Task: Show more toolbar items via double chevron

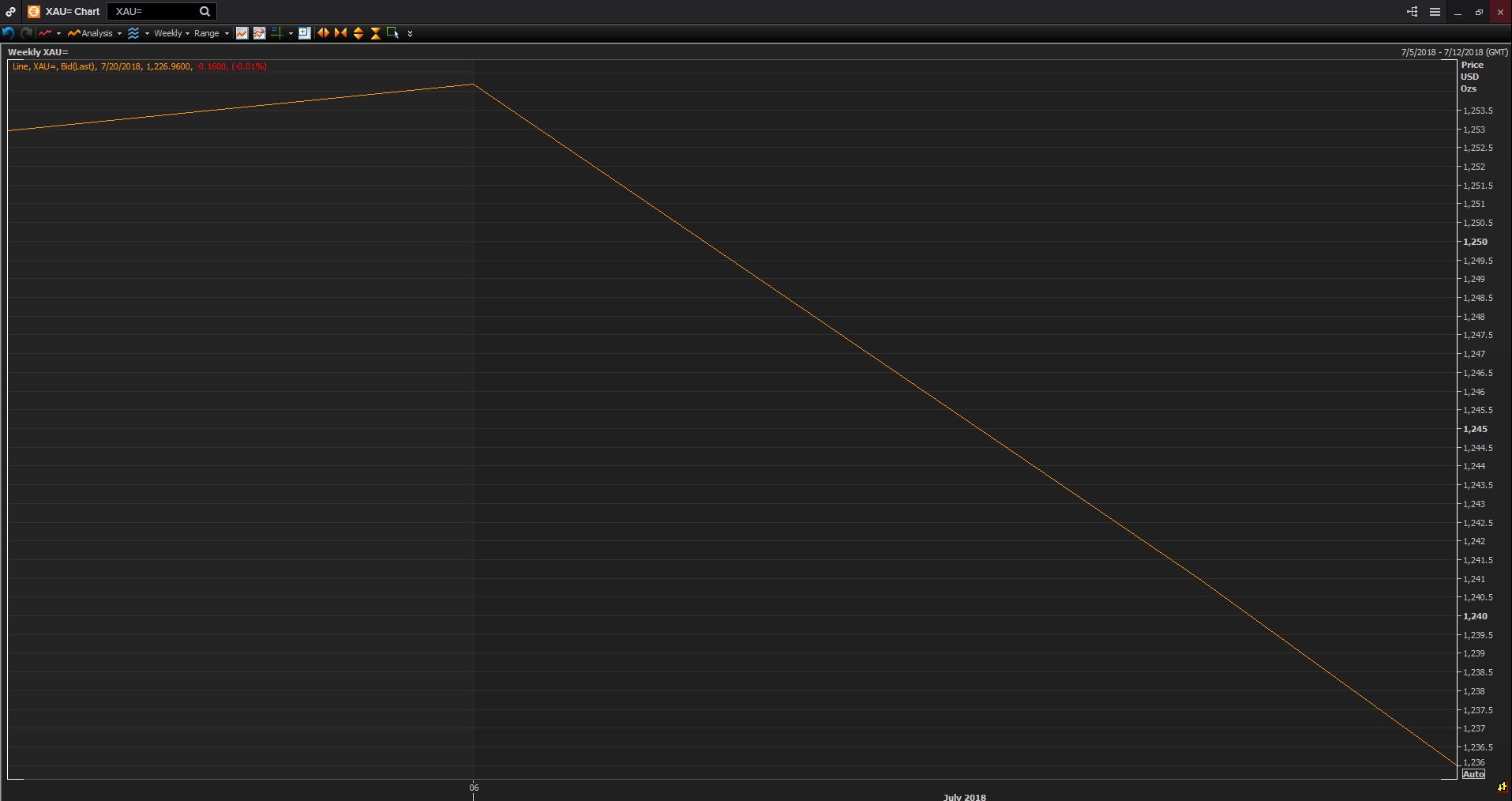Action: coord(410,34)
